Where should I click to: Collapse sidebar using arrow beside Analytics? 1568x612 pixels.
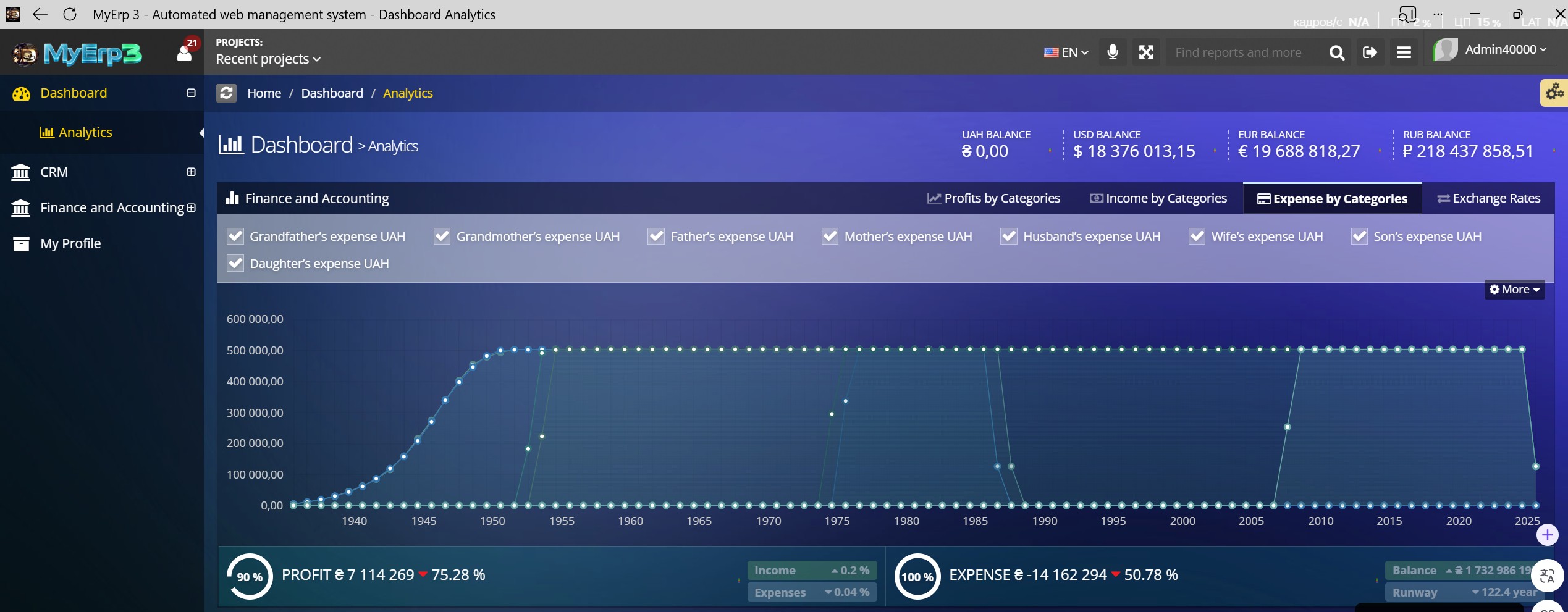click(x=201, y=133)
